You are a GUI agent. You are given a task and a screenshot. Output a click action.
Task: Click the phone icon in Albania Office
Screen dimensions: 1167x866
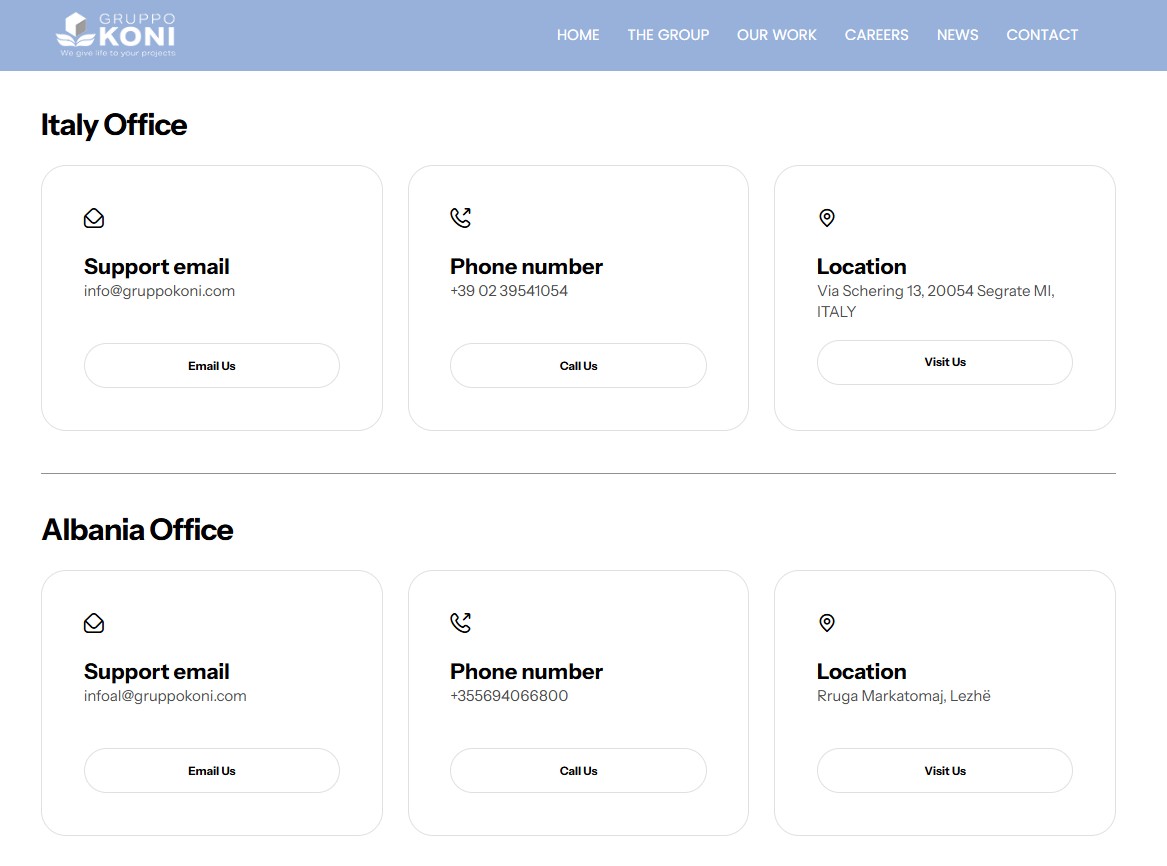point(461,622)
